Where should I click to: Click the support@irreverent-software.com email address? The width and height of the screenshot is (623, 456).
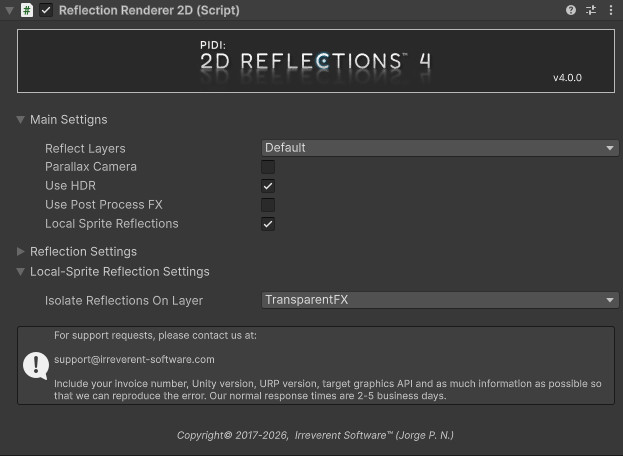[134, 359]
